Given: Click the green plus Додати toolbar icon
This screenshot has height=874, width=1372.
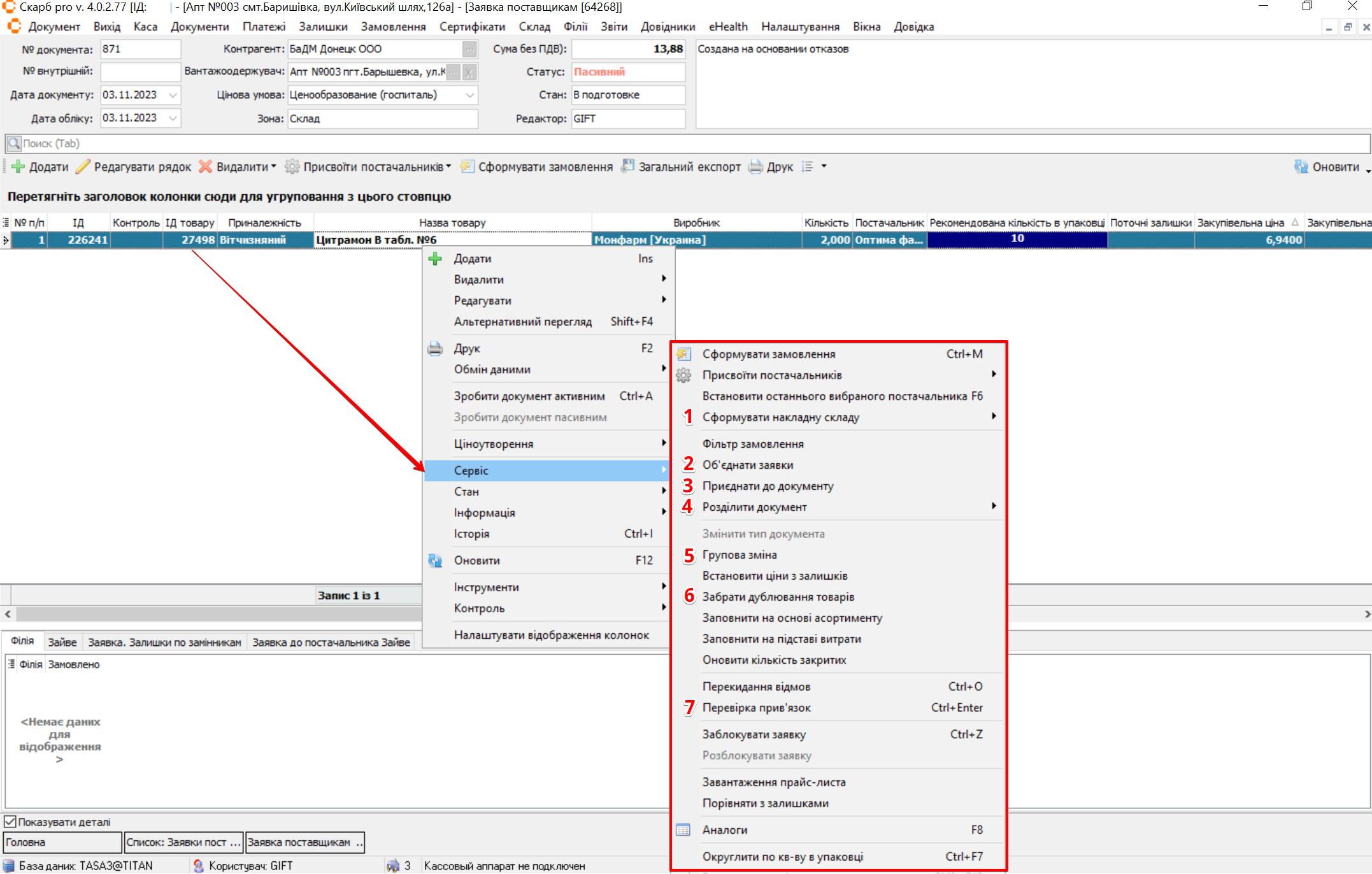Looking at the screenshot, I should pyautogui.click(x=18, y=167).
